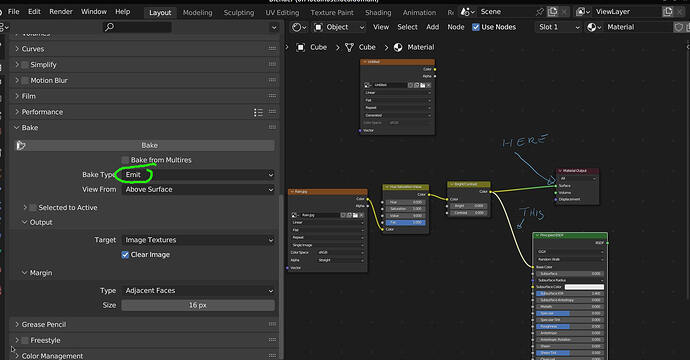The image size is (690, 360).
Task: Open the Target Image Textures dropdown
Action: point(198,240)
